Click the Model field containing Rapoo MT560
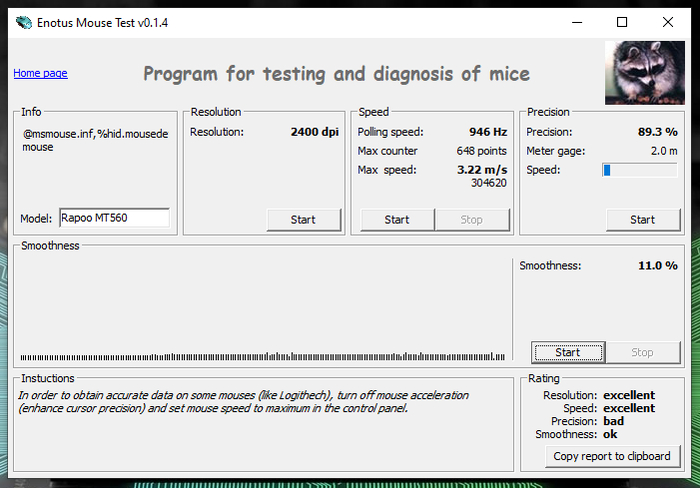This screenshot has height=488, width=700. (114, 217)
